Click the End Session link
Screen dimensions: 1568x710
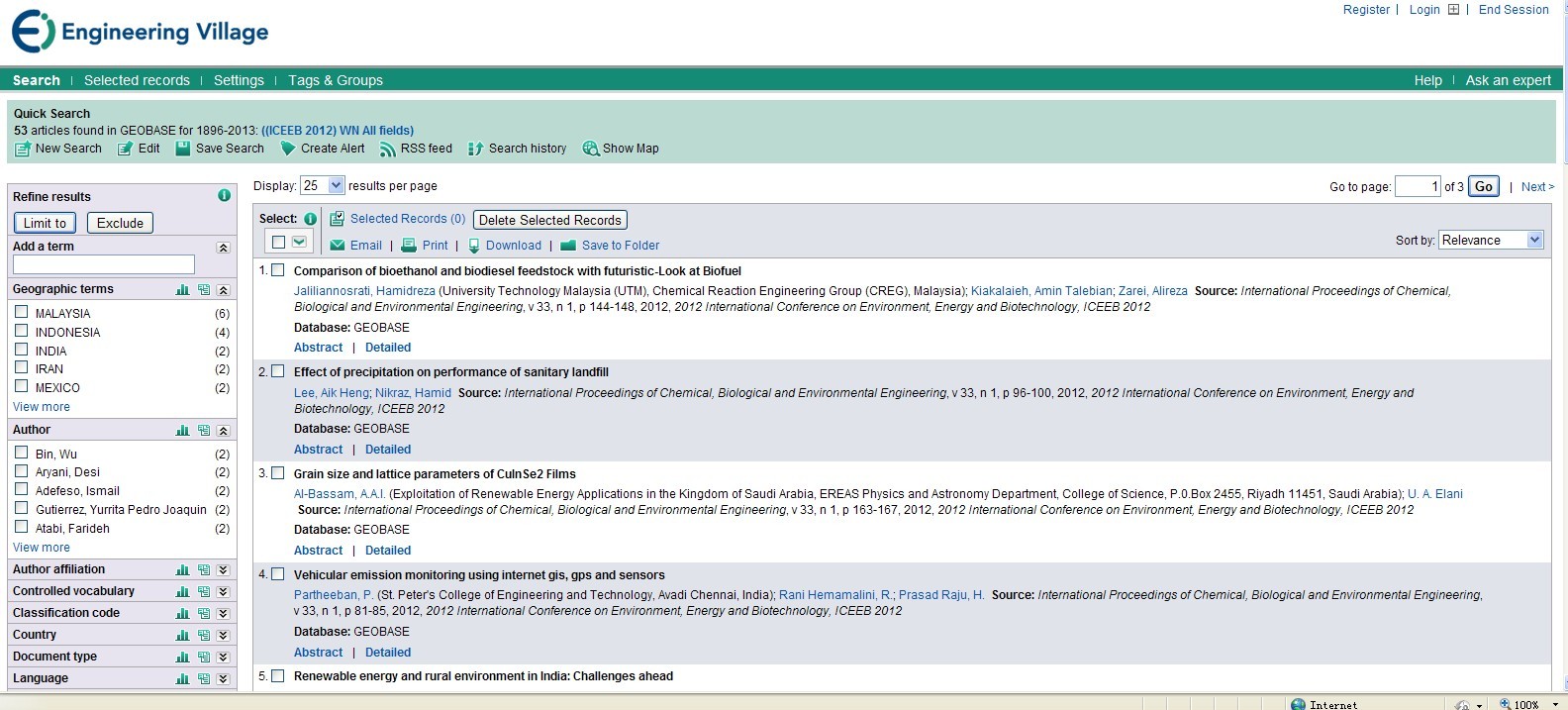tap(1514, 10)
